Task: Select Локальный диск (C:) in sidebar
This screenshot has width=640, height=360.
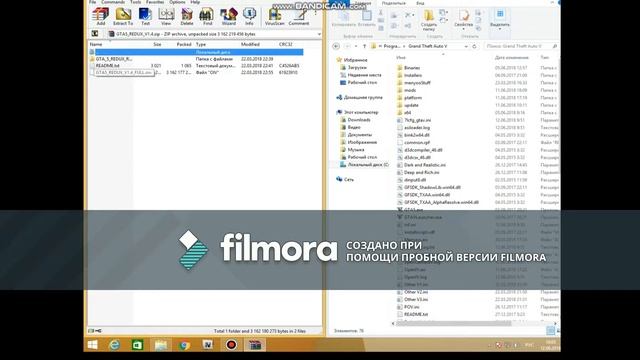Action: [x=368, y=165]
